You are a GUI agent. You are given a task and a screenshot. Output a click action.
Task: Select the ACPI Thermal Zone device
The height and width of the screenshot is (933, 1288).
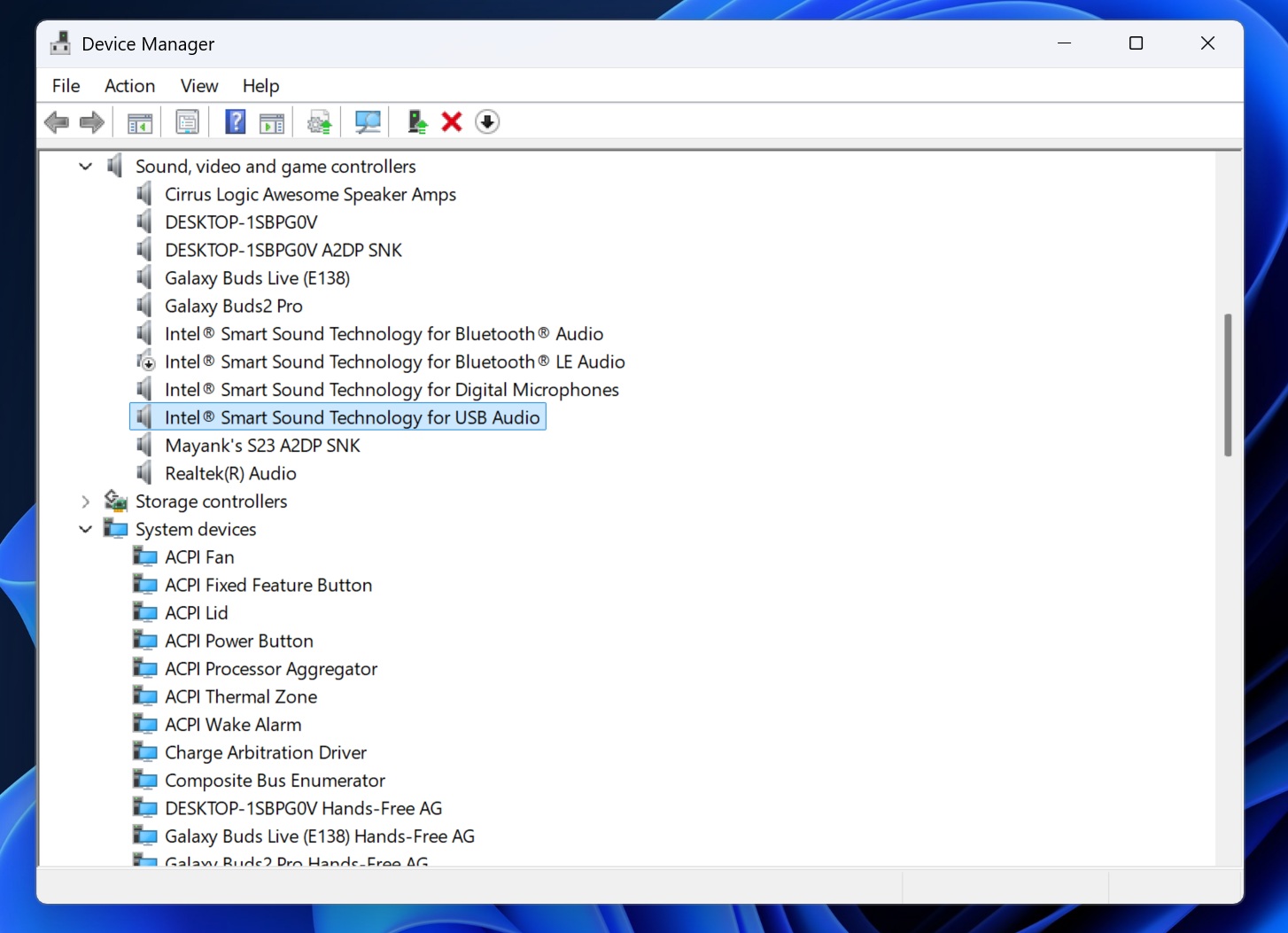241,697
